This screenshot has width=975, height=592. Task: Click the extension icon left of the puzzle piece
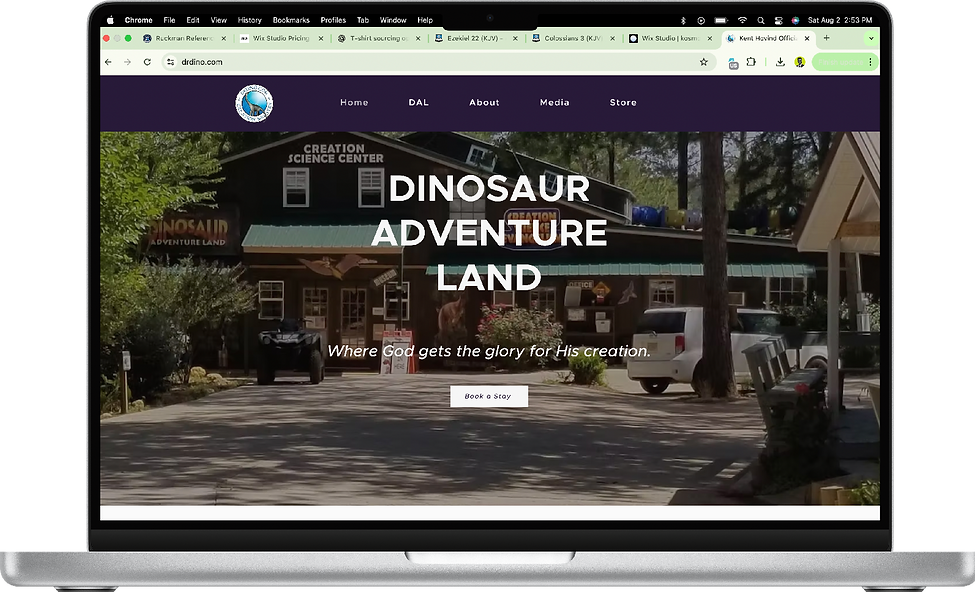pyautogui.click(x=733, y=63)
